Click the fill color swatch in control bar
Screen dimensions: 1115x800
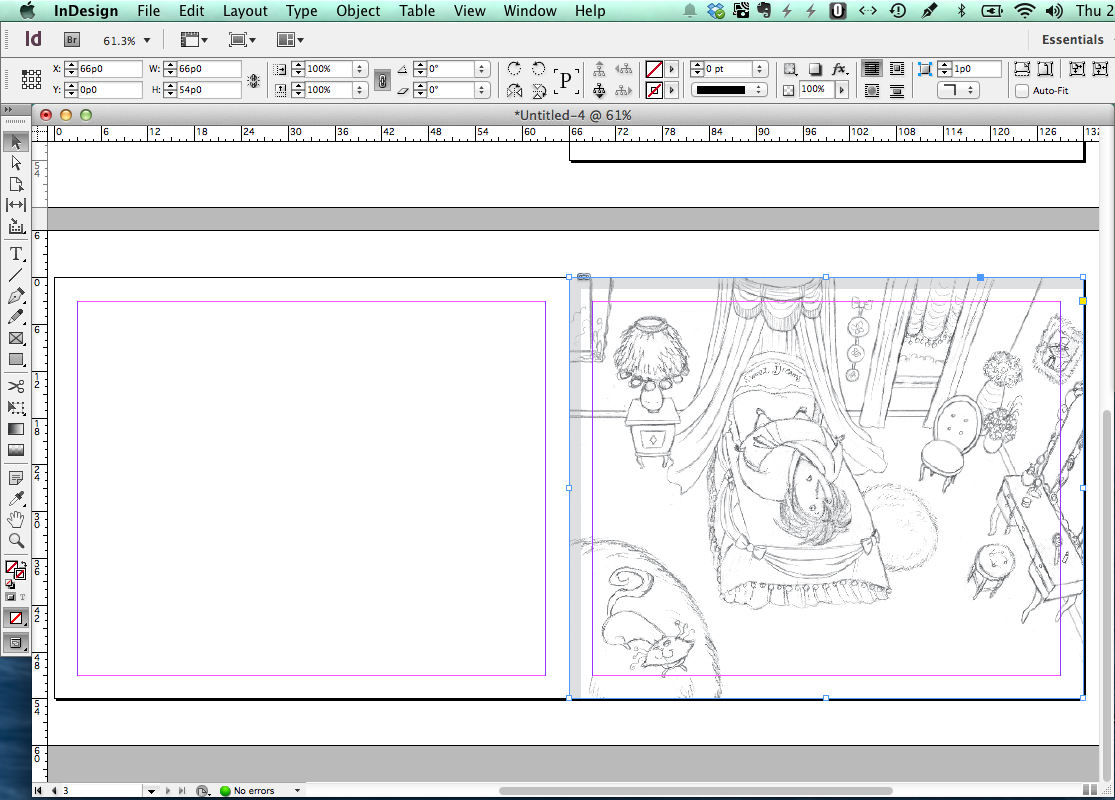coord(654,69)
